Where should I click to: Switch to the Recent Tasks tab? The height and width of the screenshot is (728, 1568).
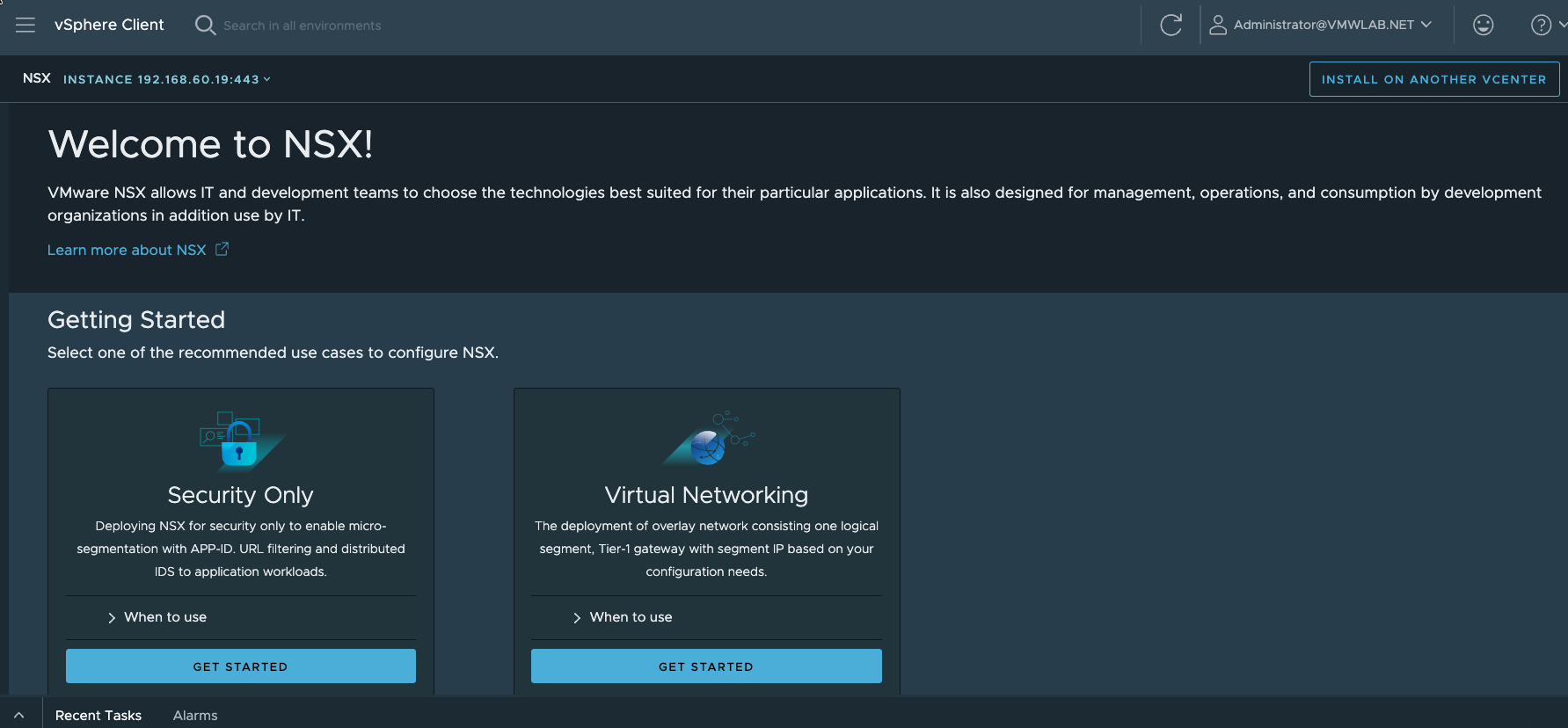[x=98, y=716]
